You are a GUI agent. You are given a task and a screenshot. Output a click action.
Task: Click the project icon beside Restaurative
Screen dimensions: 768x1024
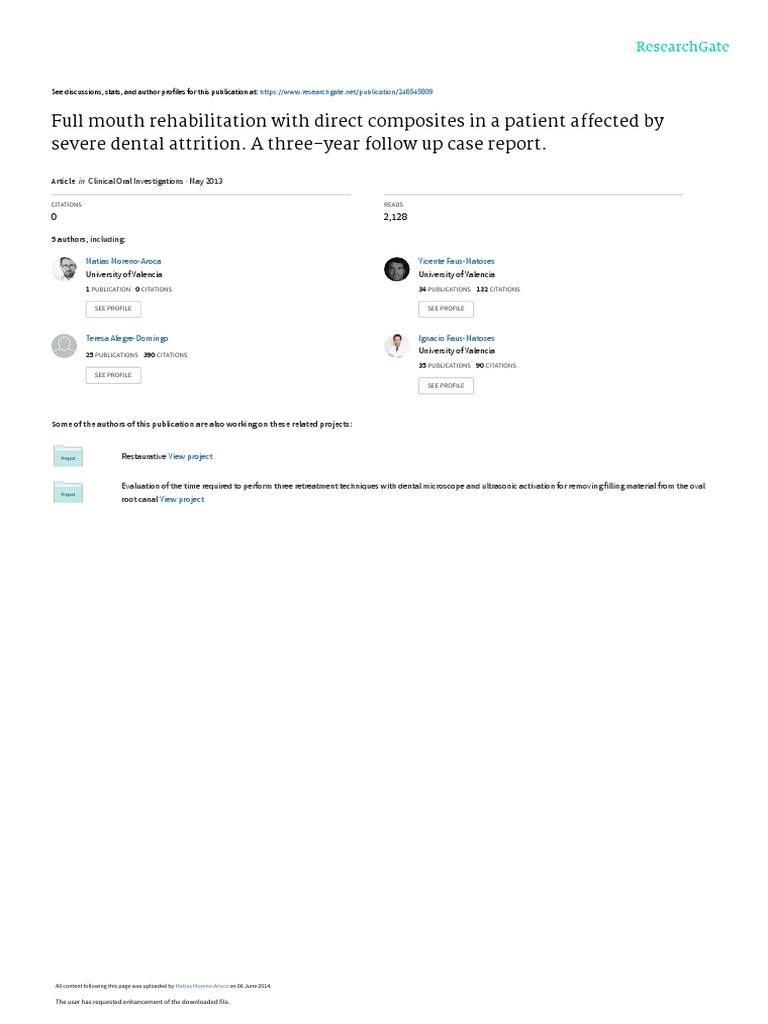[x=68, y=456]
